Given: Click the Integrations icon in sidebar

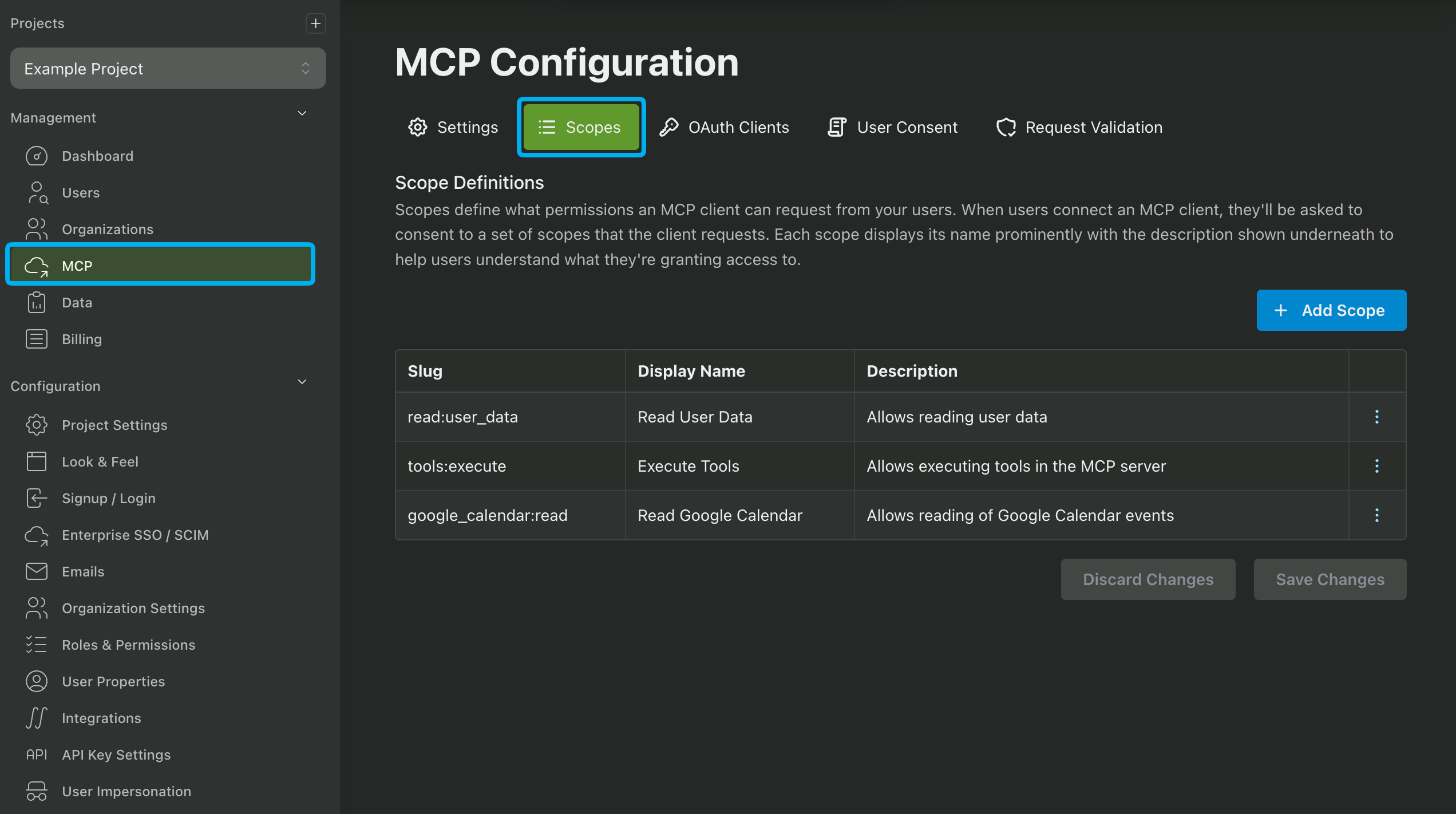Looking at the screenshot, I should click(37, 718).
